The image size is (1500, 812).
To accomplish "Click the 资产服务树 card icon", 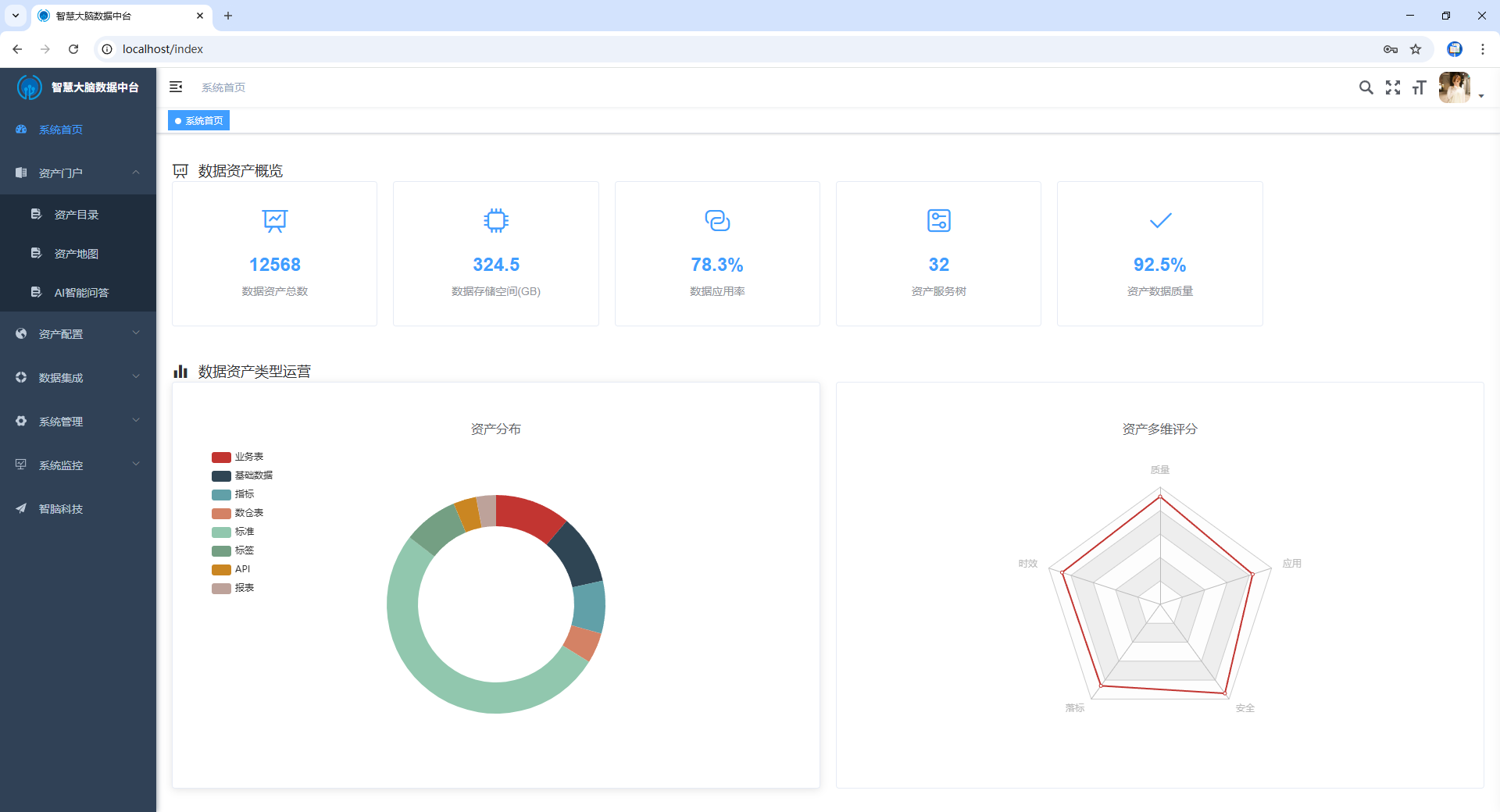I will (938, 221).
